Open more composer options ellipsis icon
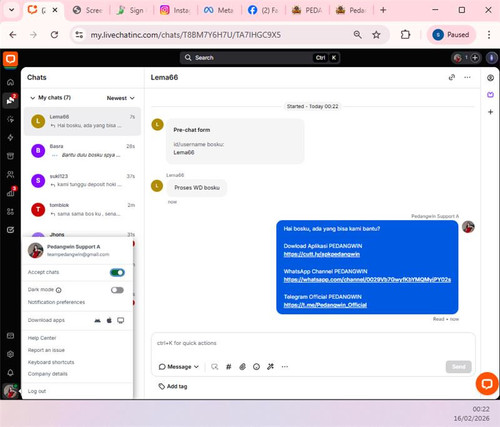 tap(284, 367)
